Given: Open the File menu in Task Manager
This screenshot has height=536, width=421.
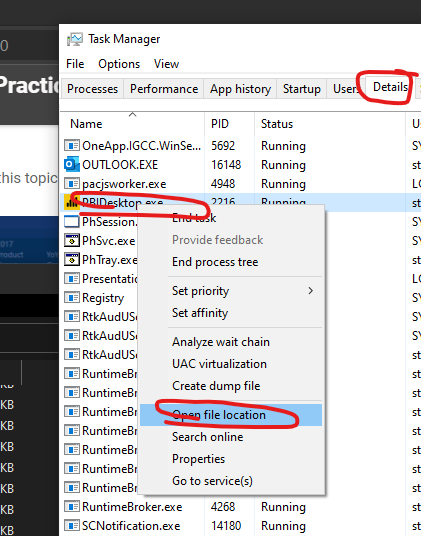Looking at the screenshot, I should click(75, 64).
